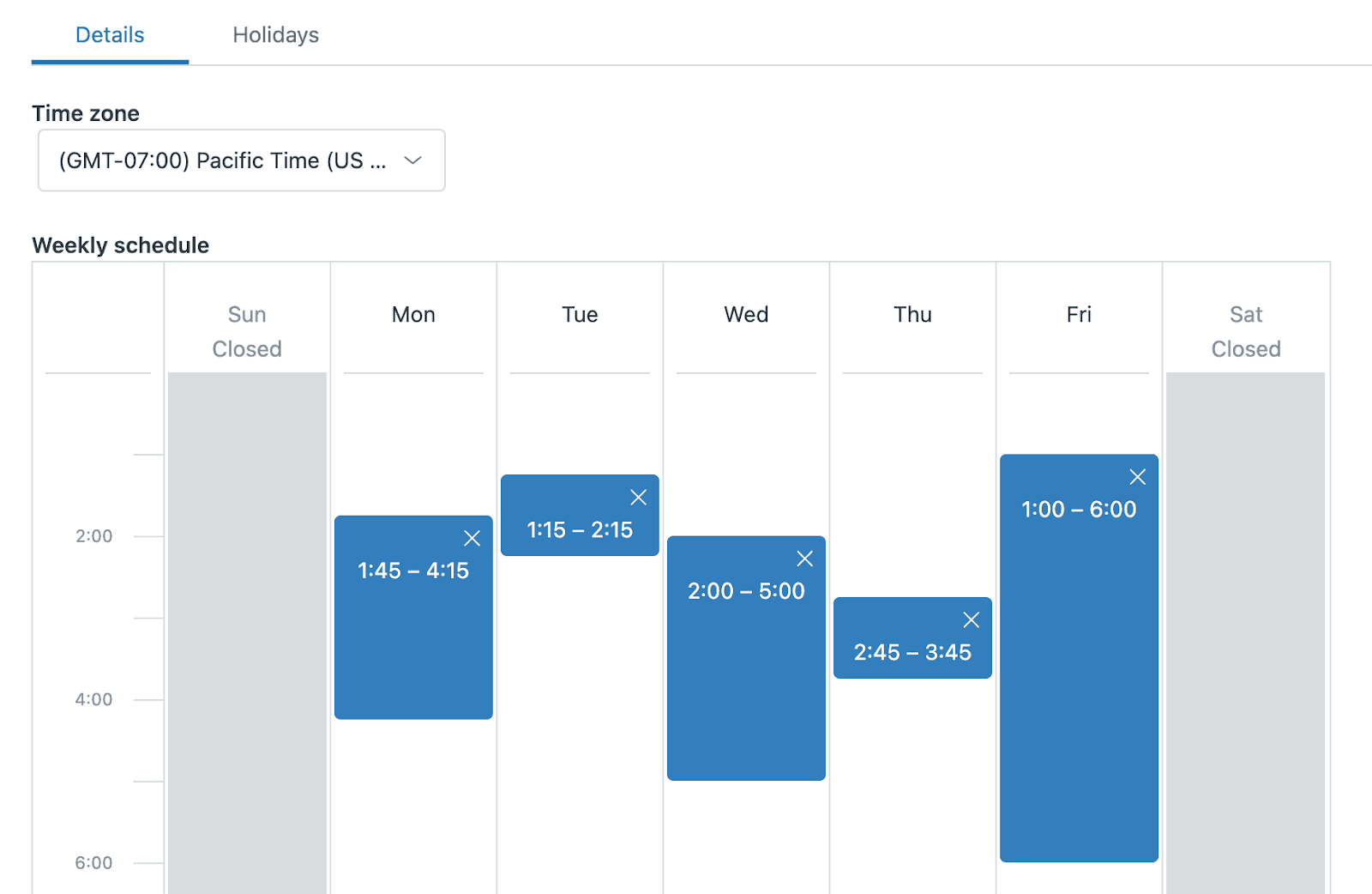The width and height of the screenshot is (1372, 894).
Task: Open the Time zone dropdown
Action: 241,160
